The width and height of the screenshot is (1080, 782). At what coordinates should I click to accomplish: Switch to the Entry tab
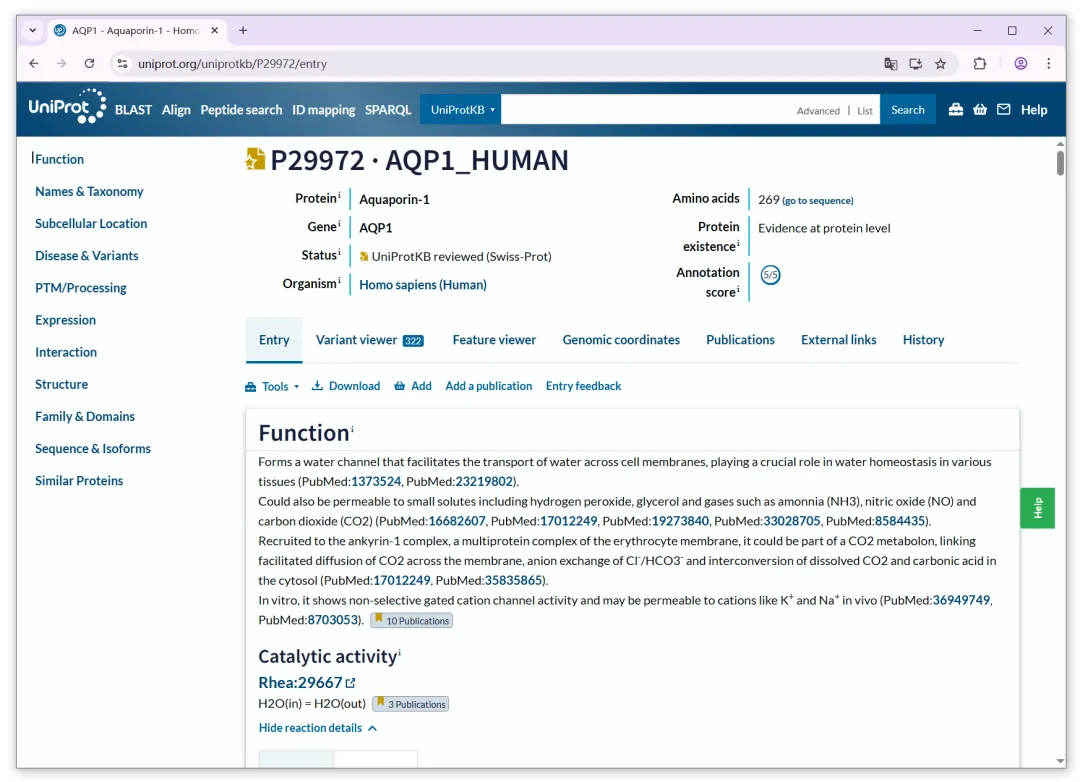point(274,340)
